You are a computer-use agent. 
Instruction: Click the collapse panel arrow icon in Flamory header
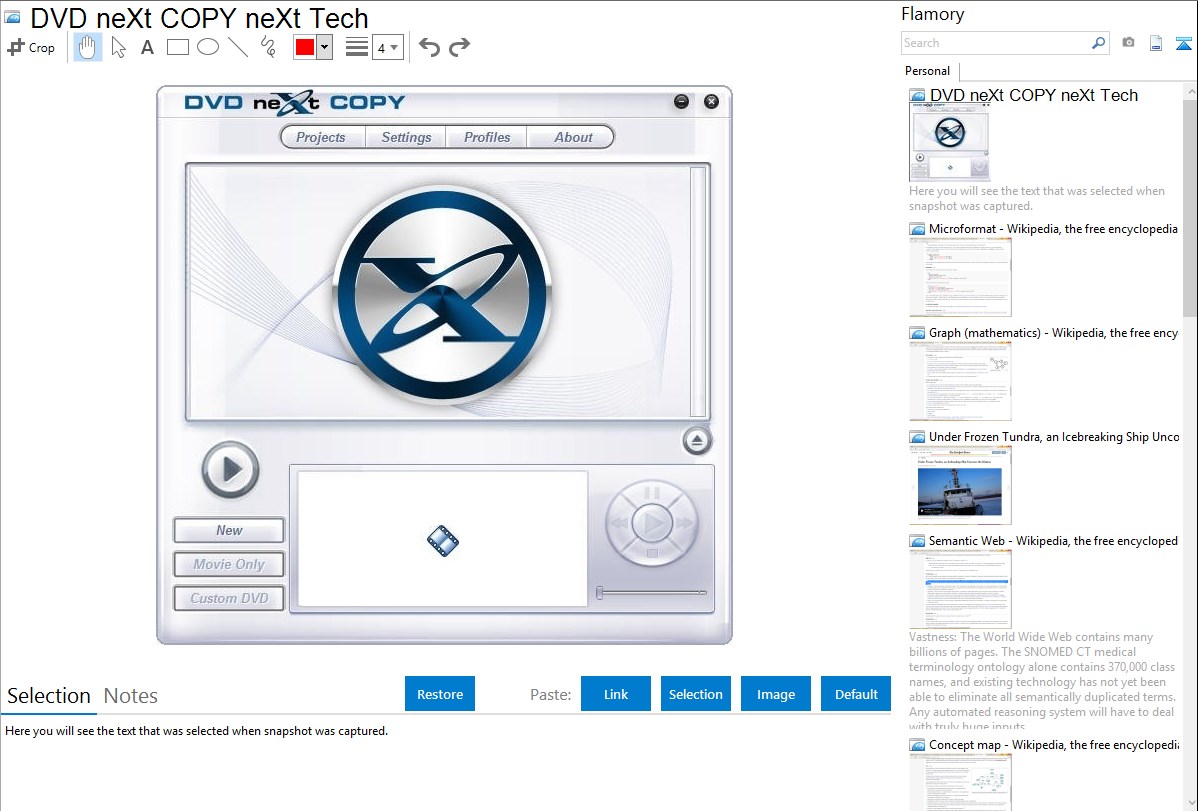point(1183,43)
